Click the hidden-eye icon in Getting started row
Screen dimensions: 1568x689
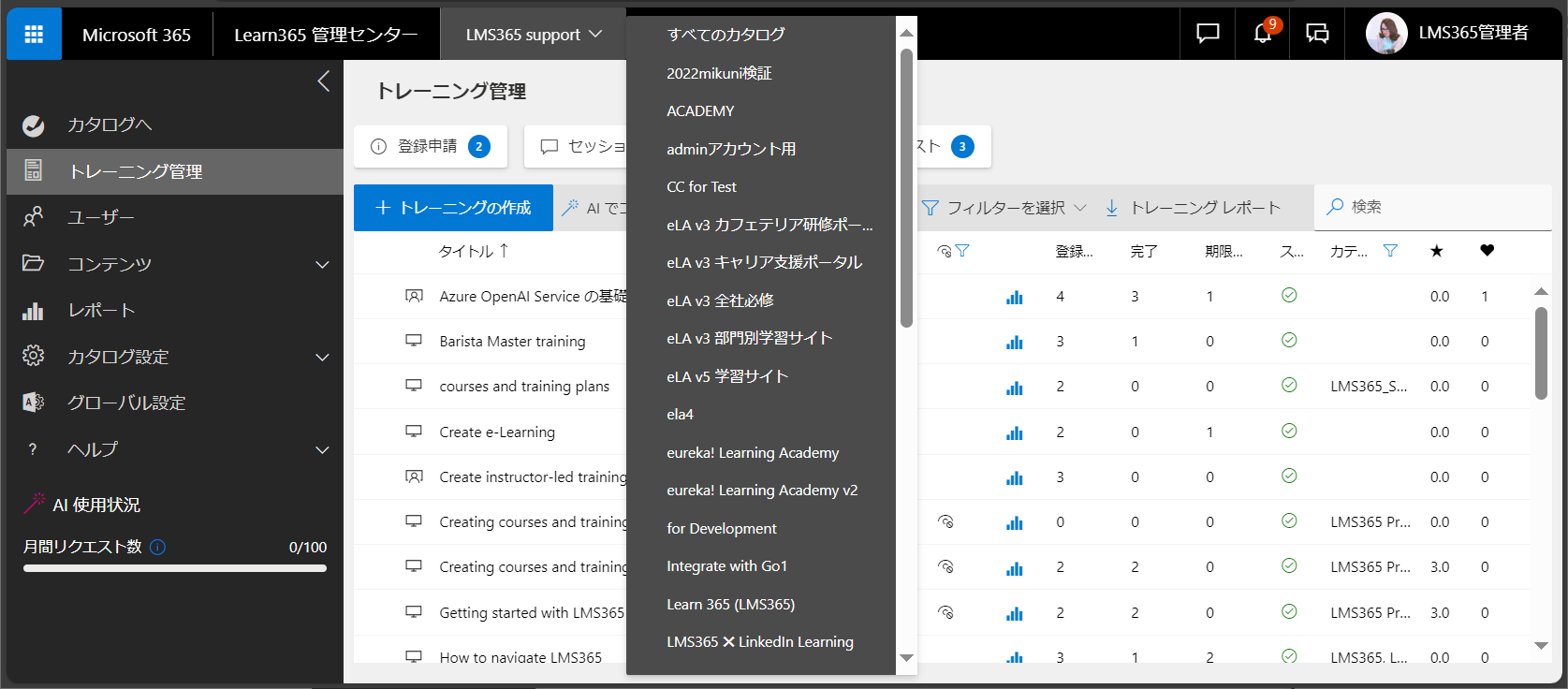[x=945, y=612]
